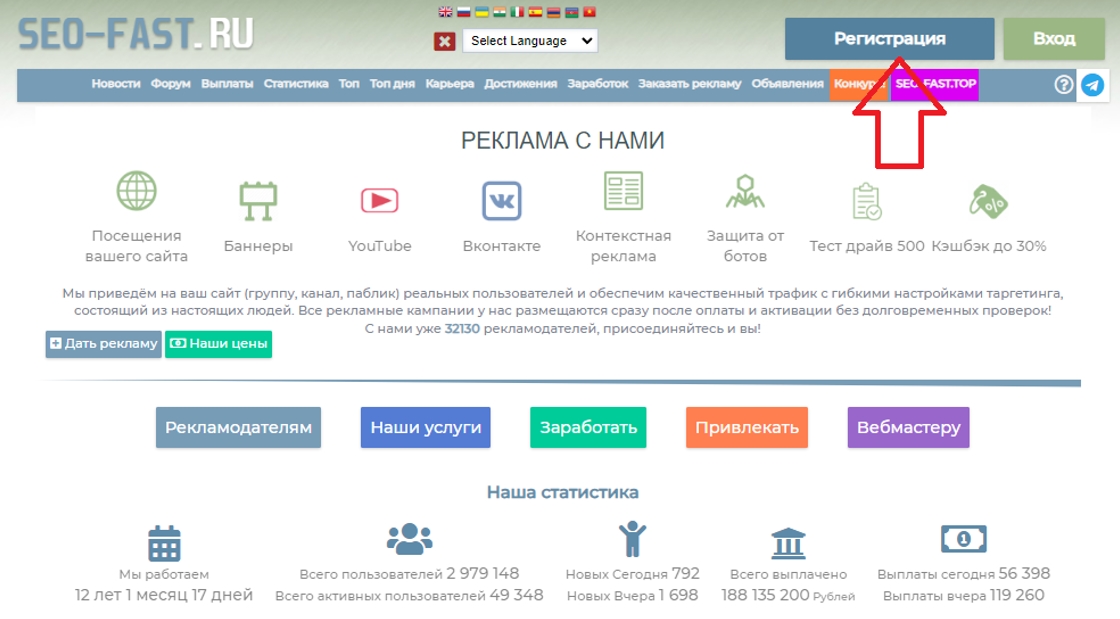1120x619 pixels.
Task: Click the Вконтакте text label
Action: 501,246
